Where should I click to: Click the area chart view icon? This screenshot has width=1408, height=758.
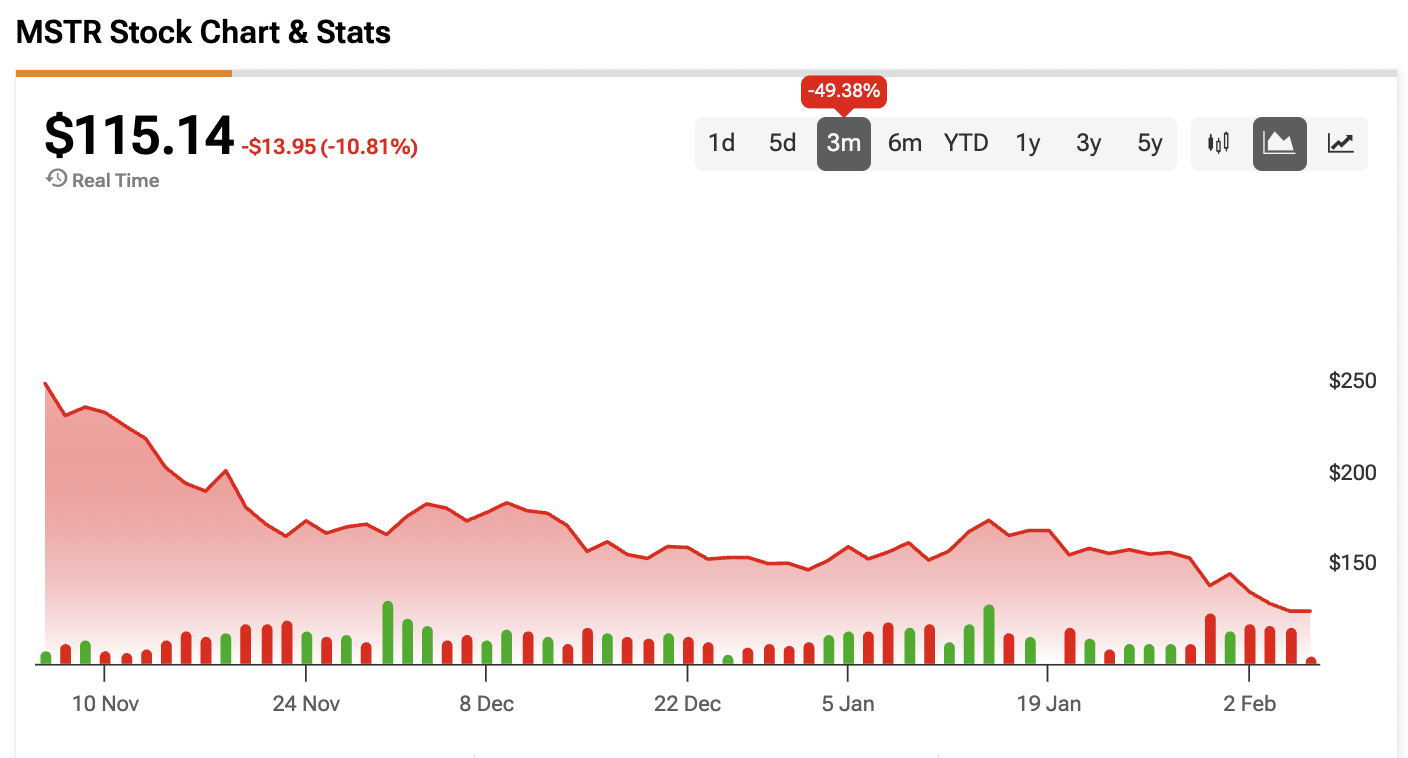click(x=1280, y=143)
